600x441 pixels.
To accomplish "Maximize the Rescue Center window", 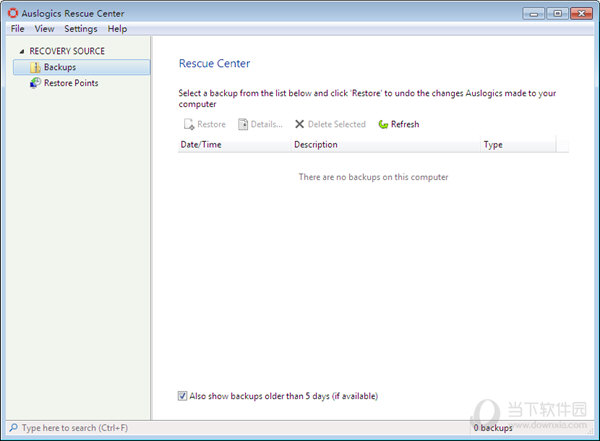I will pos(557,14).
